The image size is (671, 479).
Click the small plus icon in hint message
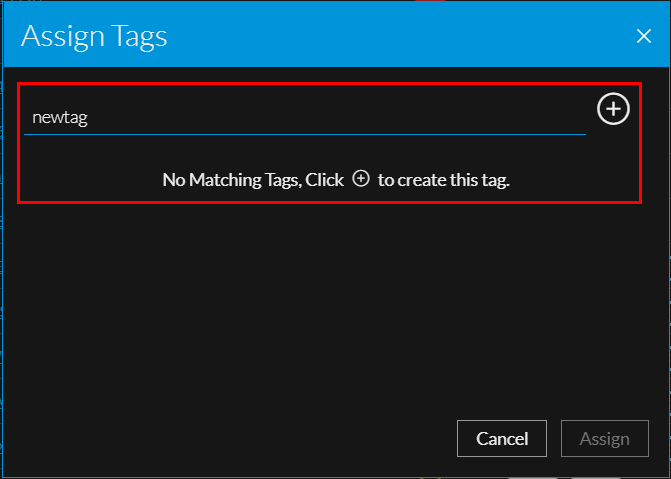pyautogui.click(x=361, y=179)
